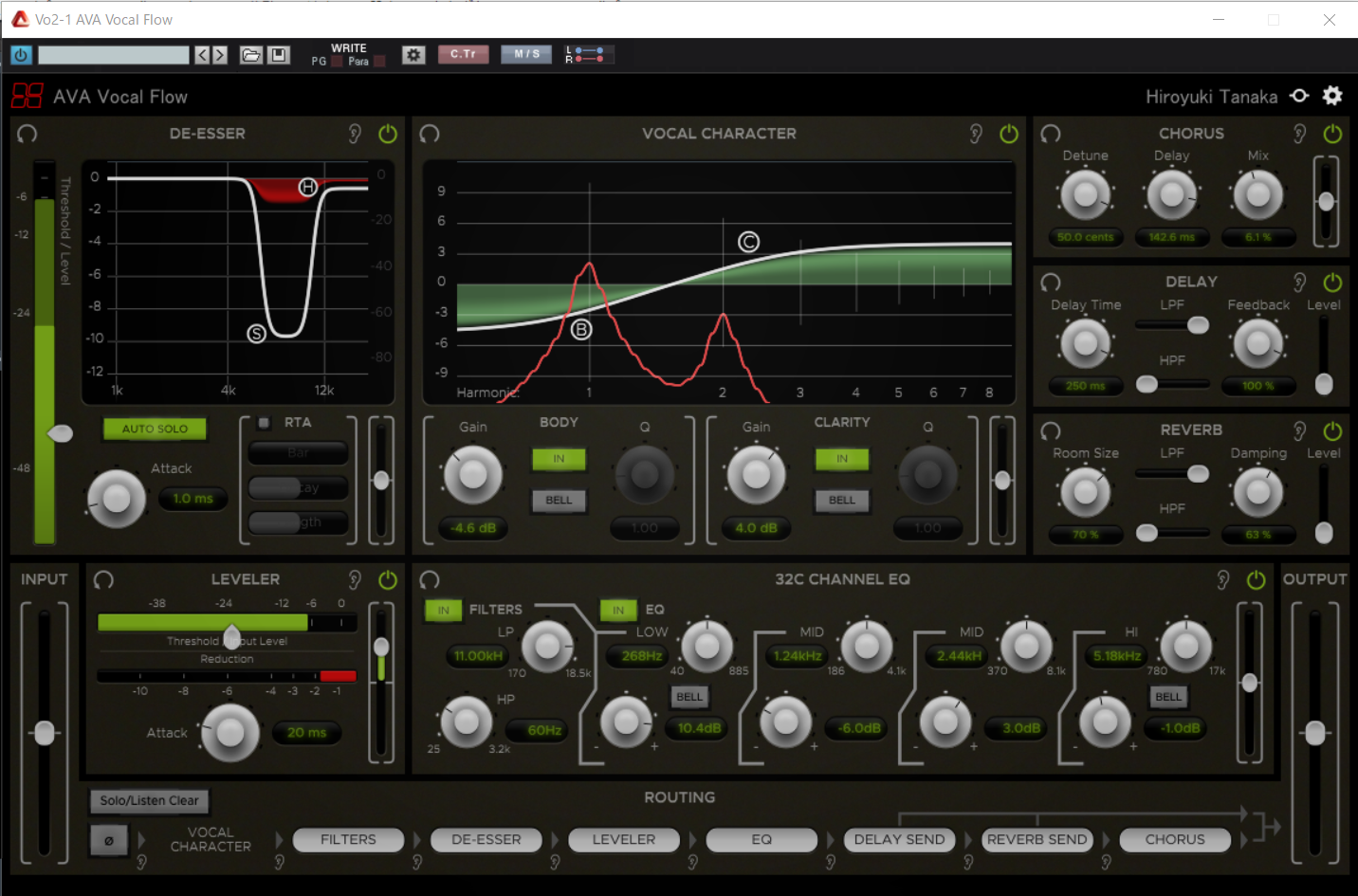Select DELAY SEND routing block
This screenshot has width=1358, height=896.
[x=899, y=840]
